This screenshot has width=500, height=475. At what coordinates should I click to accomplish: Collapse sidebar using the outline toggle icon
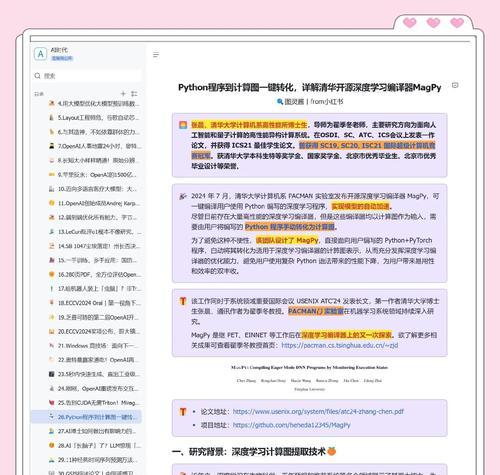pos(156,55)
